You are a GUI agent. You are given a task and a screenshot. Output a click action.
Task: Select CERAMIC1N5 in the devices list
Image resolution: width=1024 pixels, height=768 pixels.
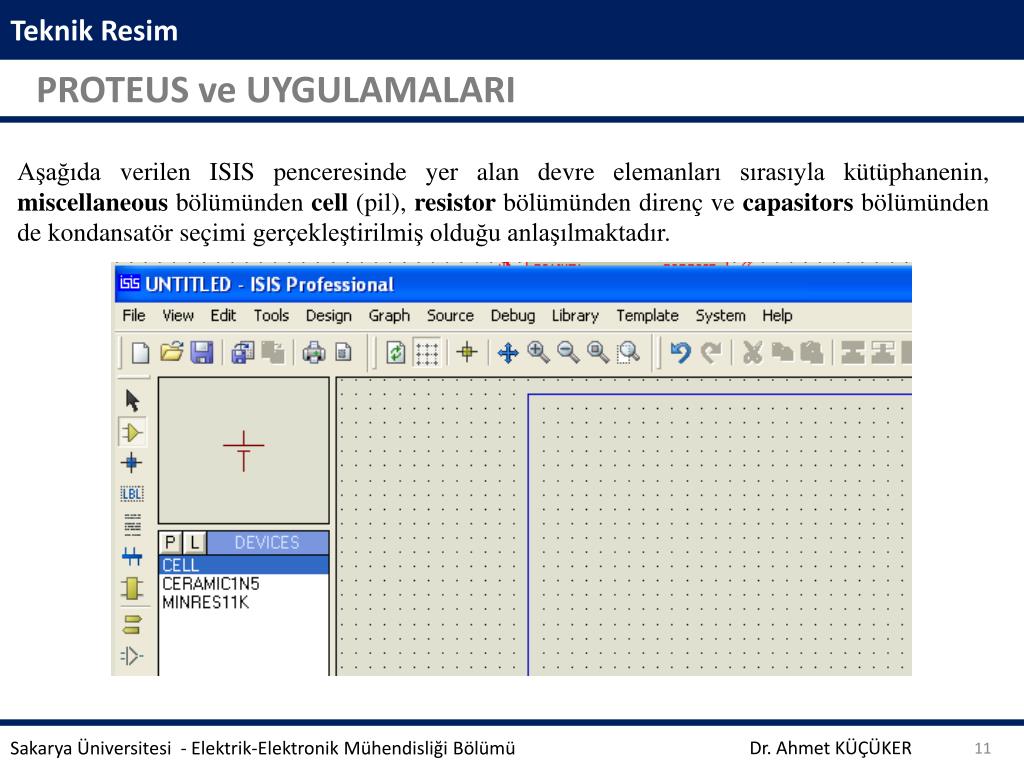(244, 583)
